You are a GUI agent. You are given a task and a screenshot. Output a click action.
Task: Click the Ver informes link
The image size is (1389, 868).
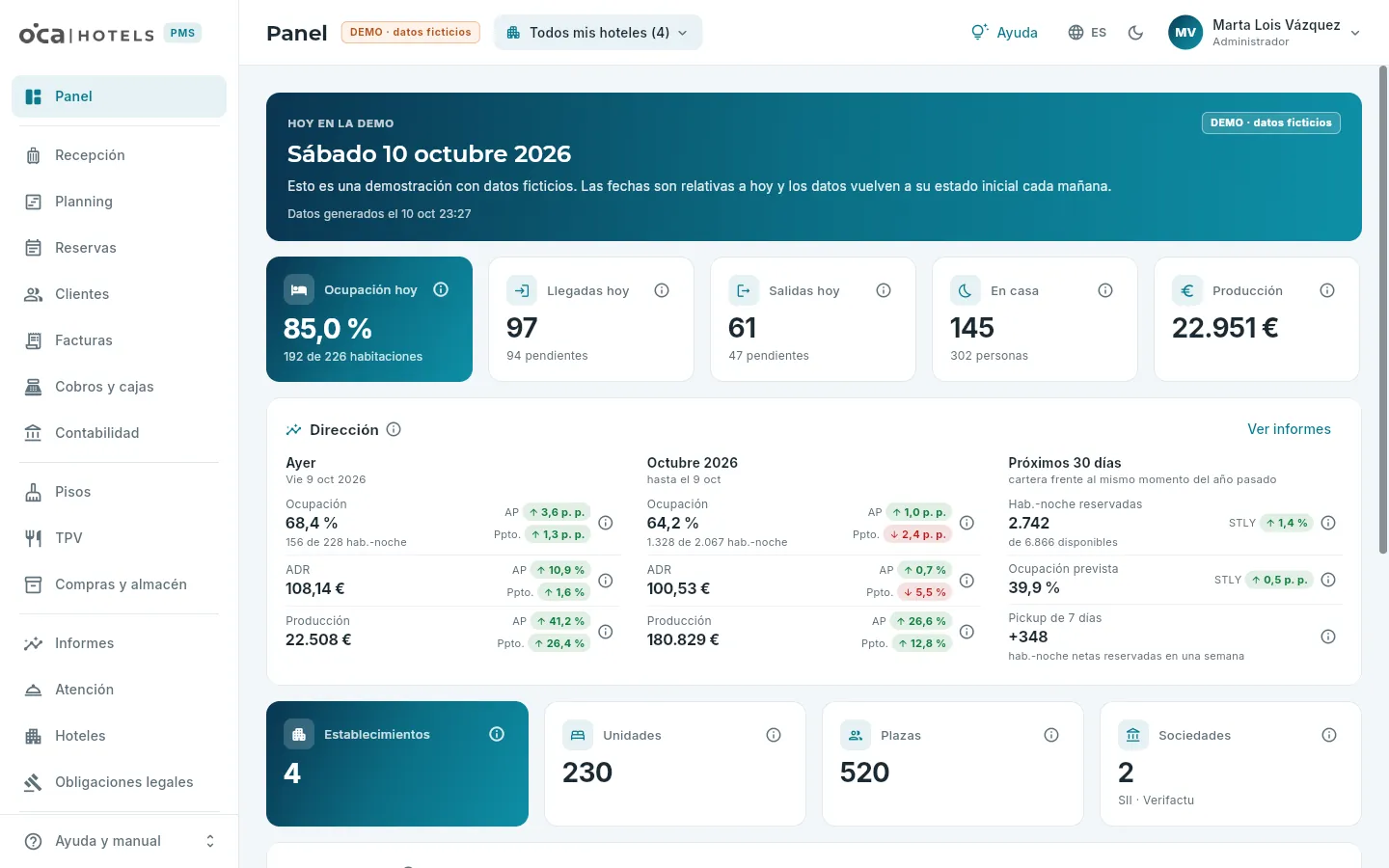pos(1289,429)
